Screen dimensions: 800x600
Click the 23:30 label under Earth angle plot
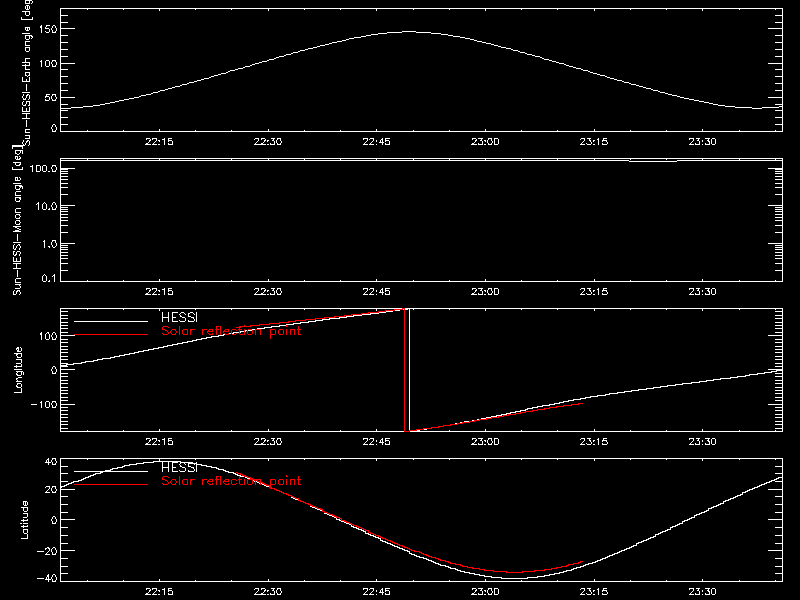(703, 141)
